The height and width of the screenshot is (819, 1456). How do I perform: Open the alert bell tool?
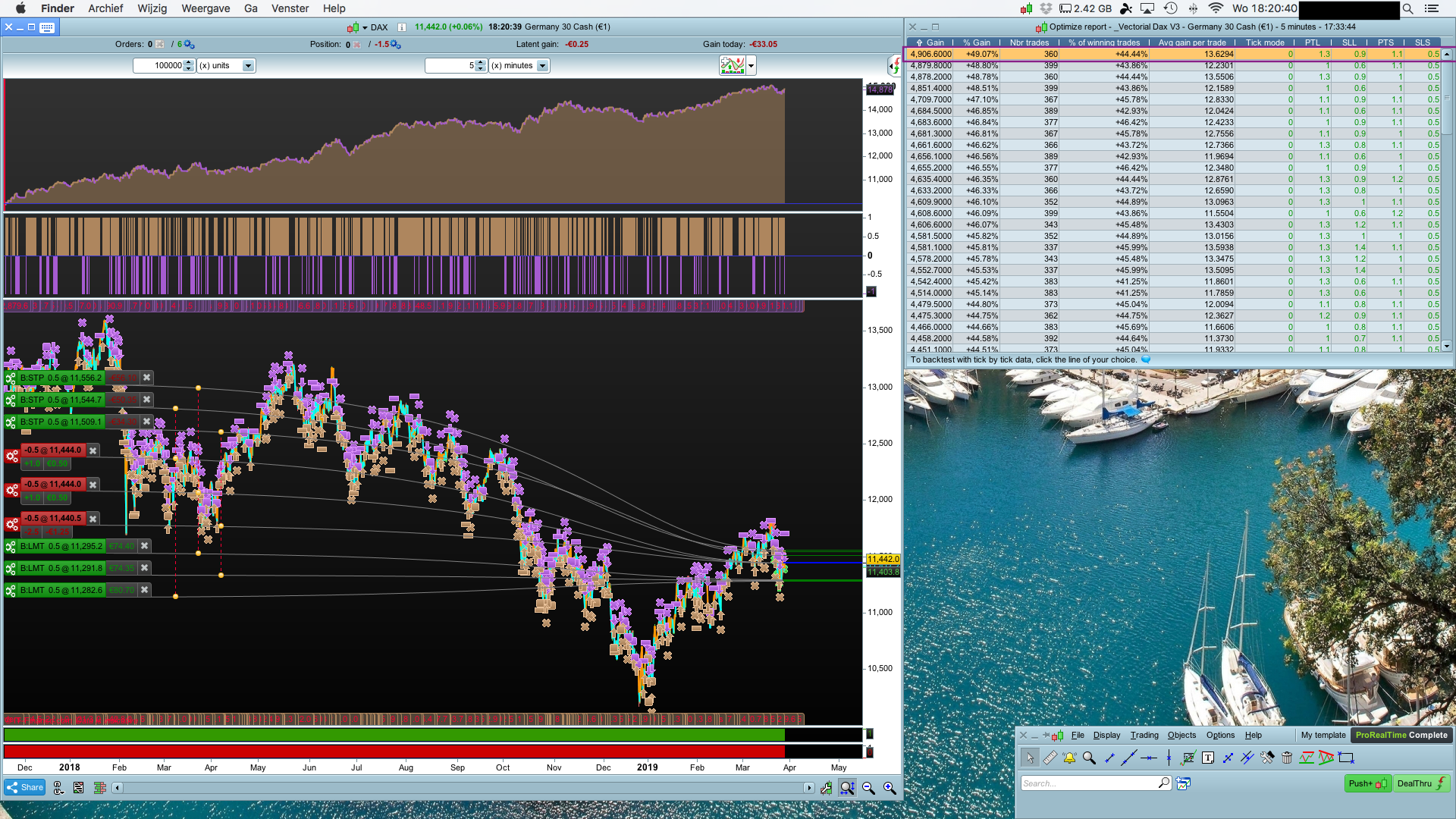click(x=1069, y=758)
